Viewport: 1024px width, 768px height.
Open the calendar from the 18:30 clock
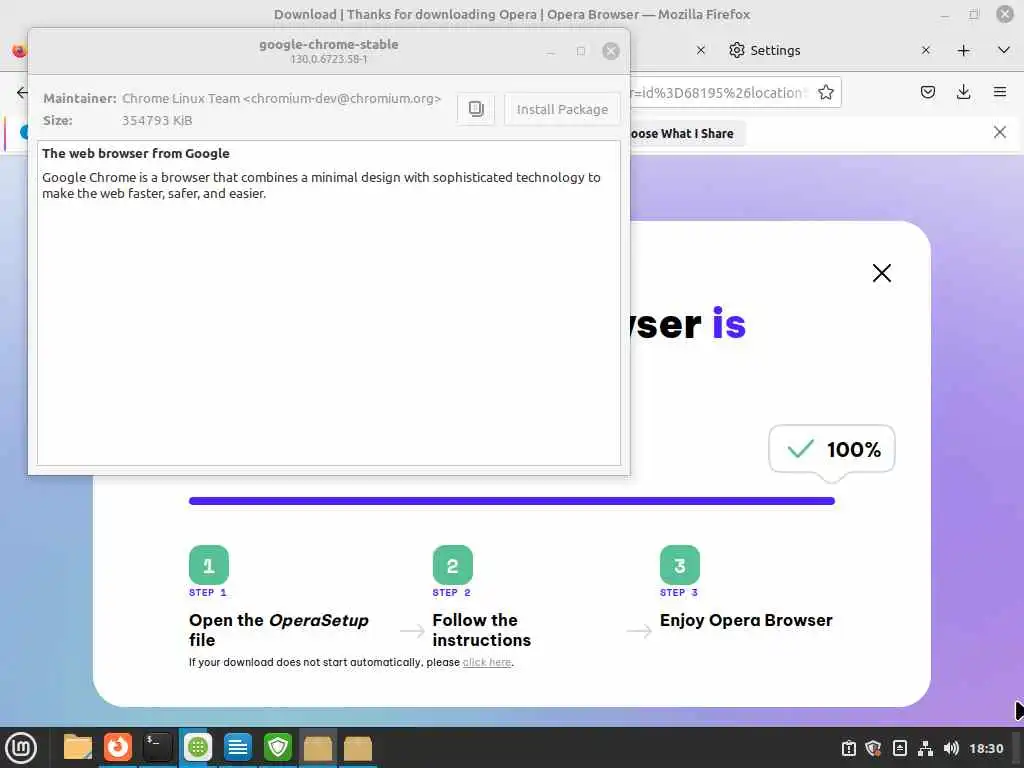986,748
